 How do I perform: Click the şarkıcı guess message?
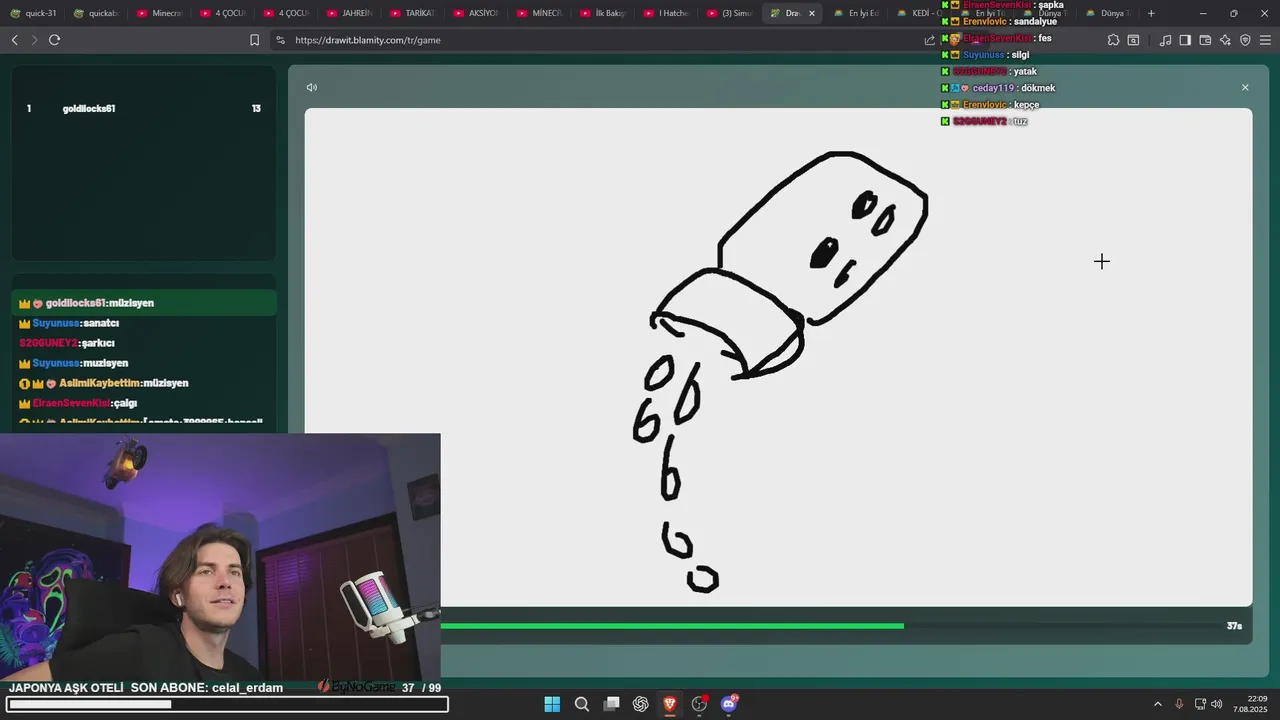click(x=67, y=343)
